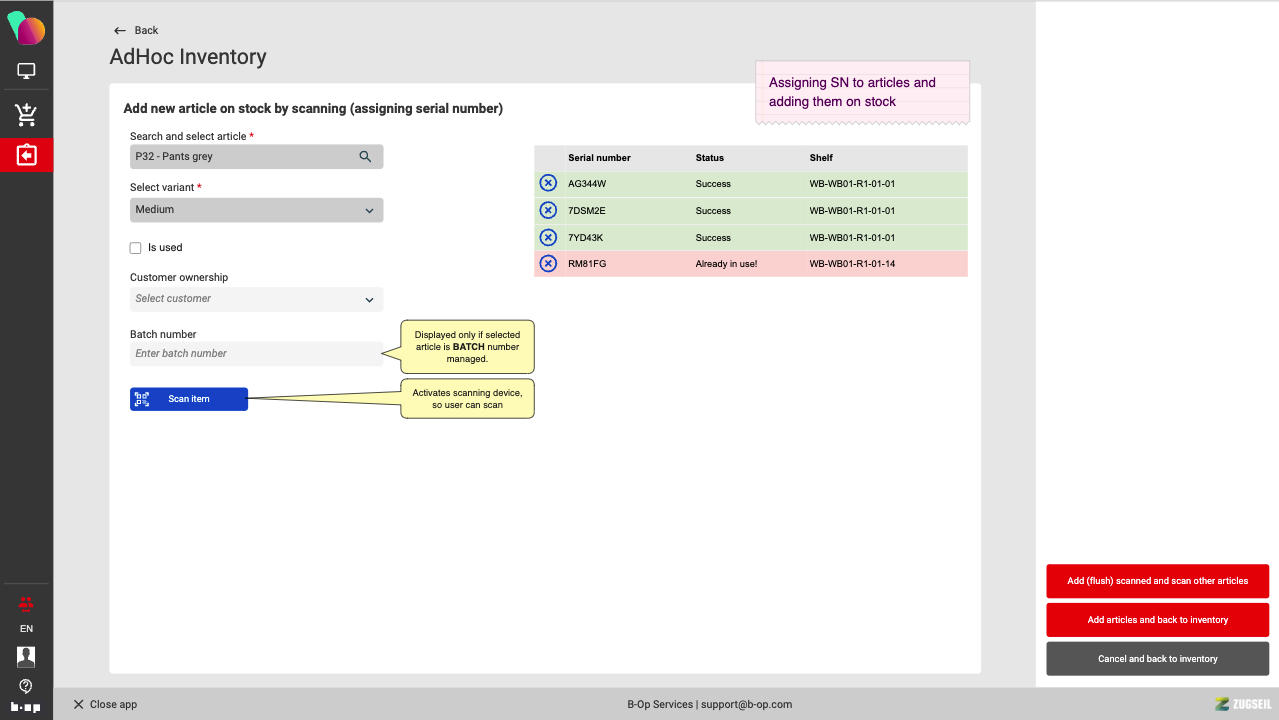Click the Batch number input field

pyautogui.click(x=256, y=354)
